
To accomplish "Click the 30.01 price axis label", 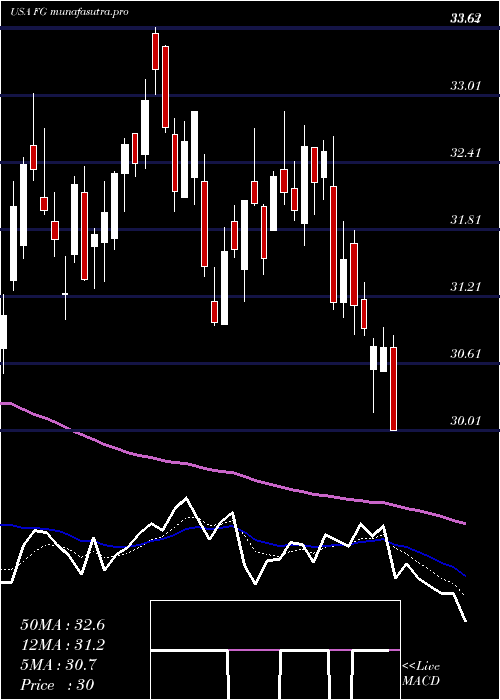I will pos(465,421).
